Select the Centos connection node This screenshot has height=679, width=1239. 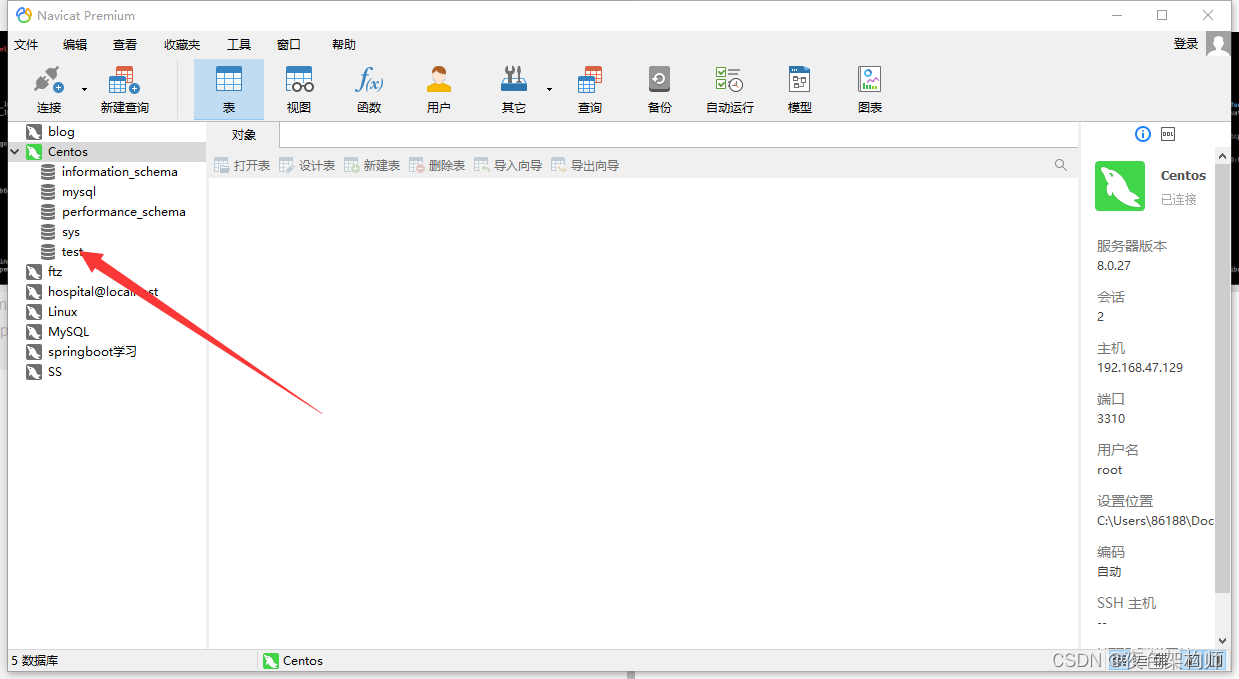68,152
